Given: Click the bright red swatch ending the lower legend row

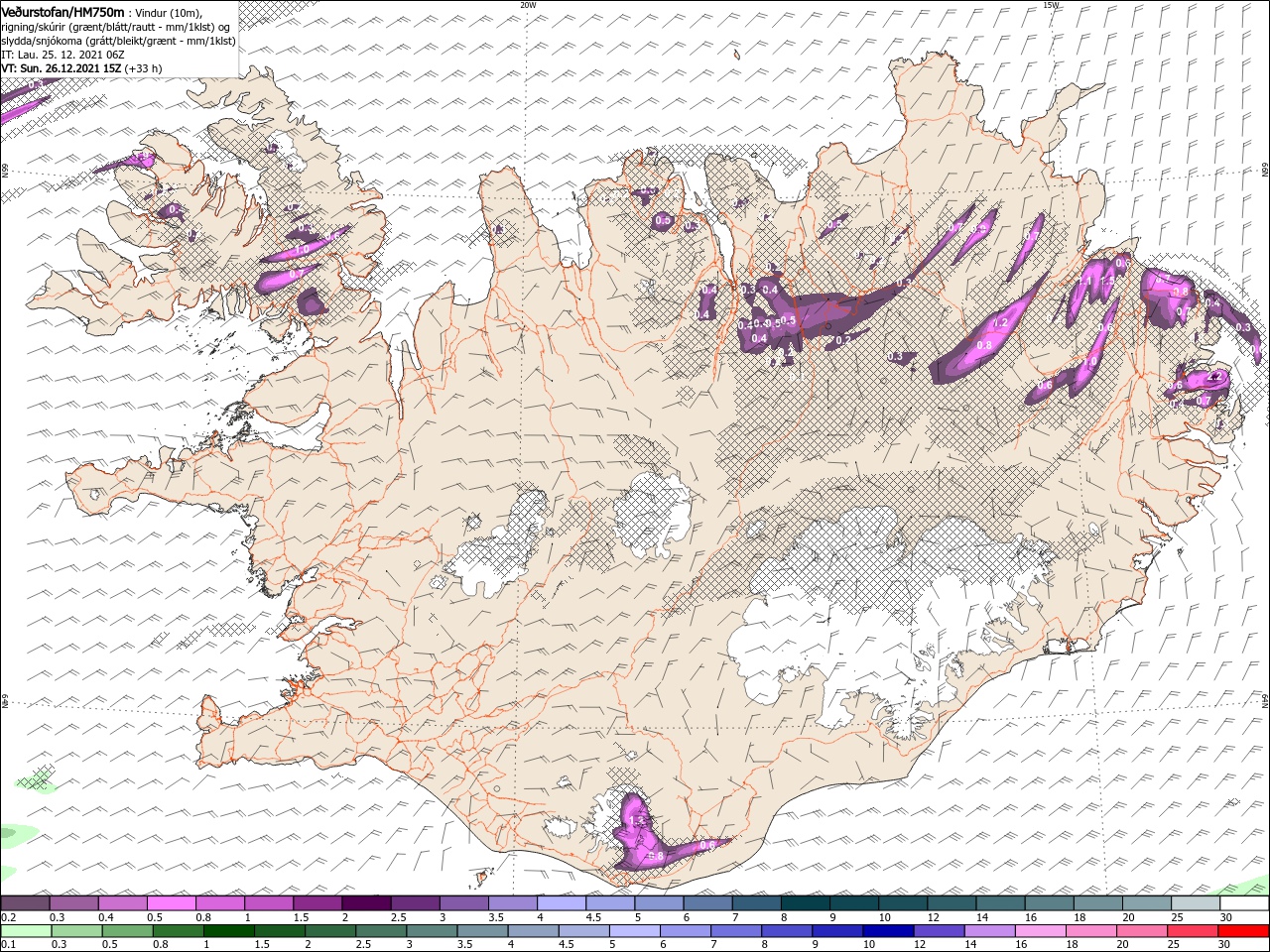Looking at the screenshot, I should pyautogui.click(x=1243, y=932).
